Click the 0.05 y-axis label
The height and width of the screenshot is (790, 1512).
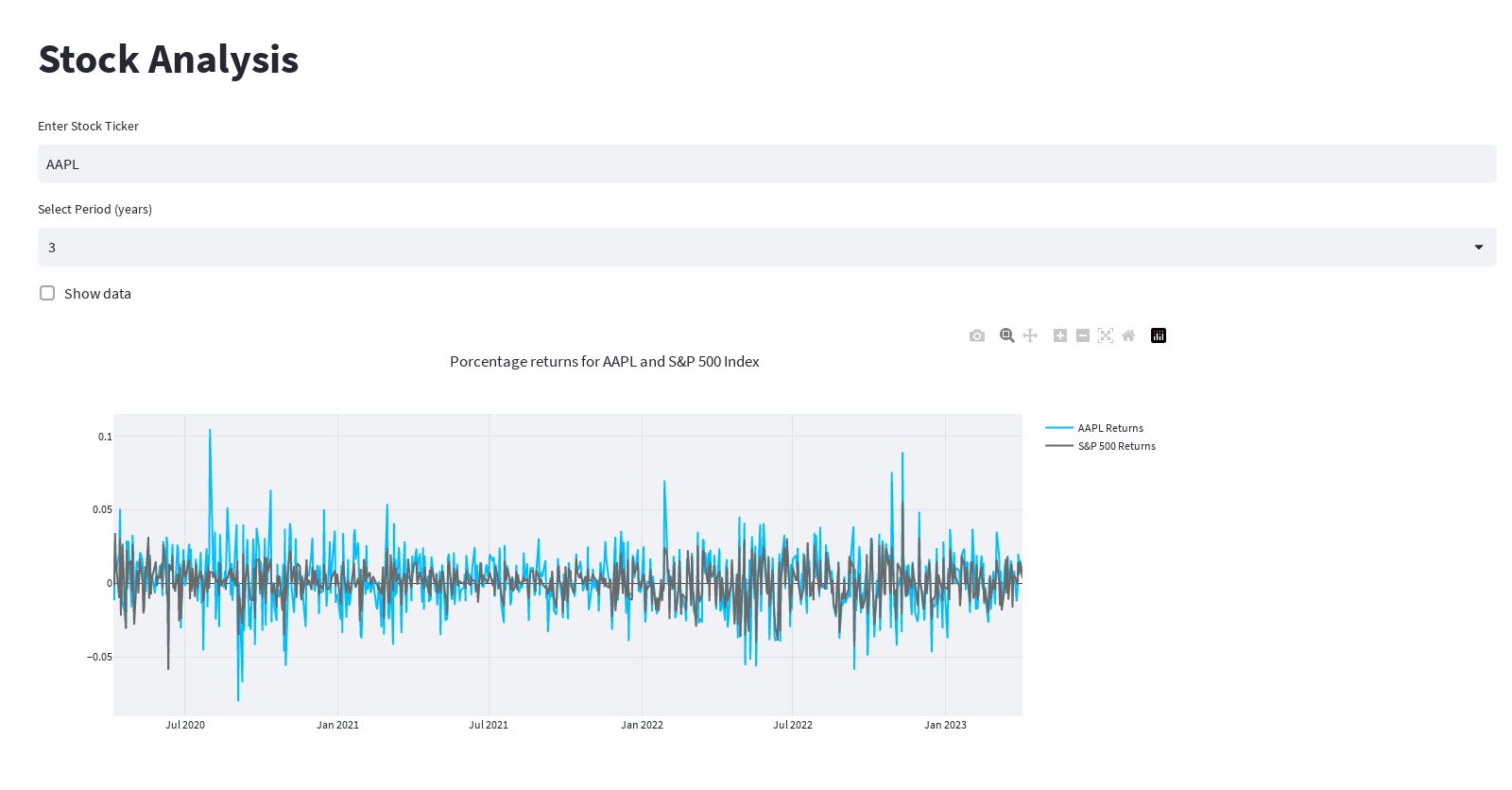(102, 509)
